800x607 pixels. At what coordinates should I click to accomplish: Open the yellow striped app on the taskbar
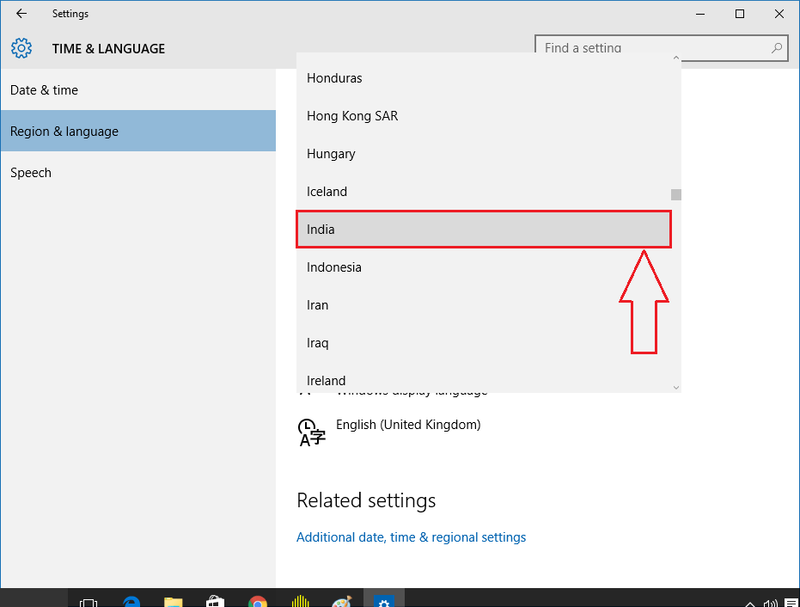tap(300, 601)
